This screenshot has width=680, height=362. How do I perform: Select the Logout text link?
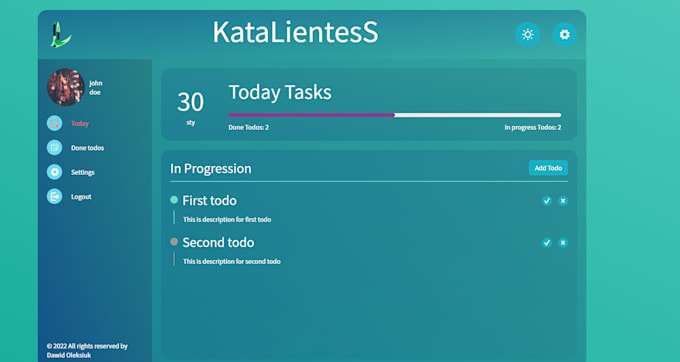point(81,197)
